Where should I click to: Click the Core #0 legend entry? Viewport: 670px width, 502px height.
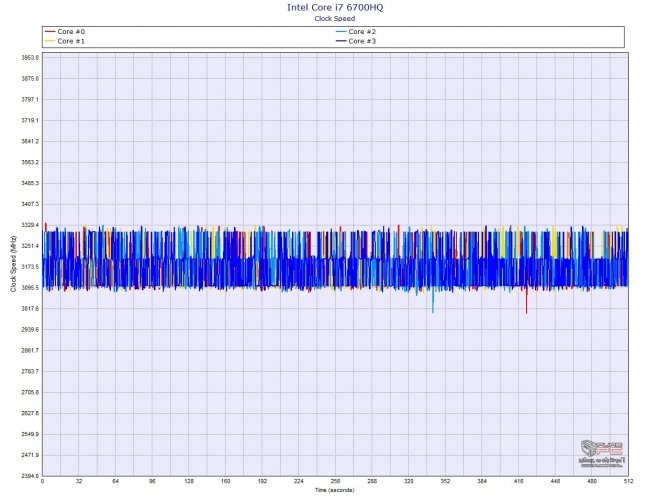pos(65,32)
